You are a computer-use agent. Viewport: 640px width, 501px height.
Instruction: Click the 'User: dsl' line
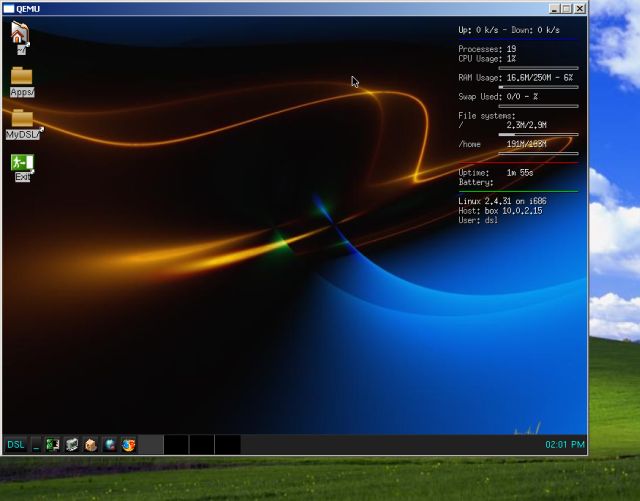pyautogui.click(x=478, y=220)
